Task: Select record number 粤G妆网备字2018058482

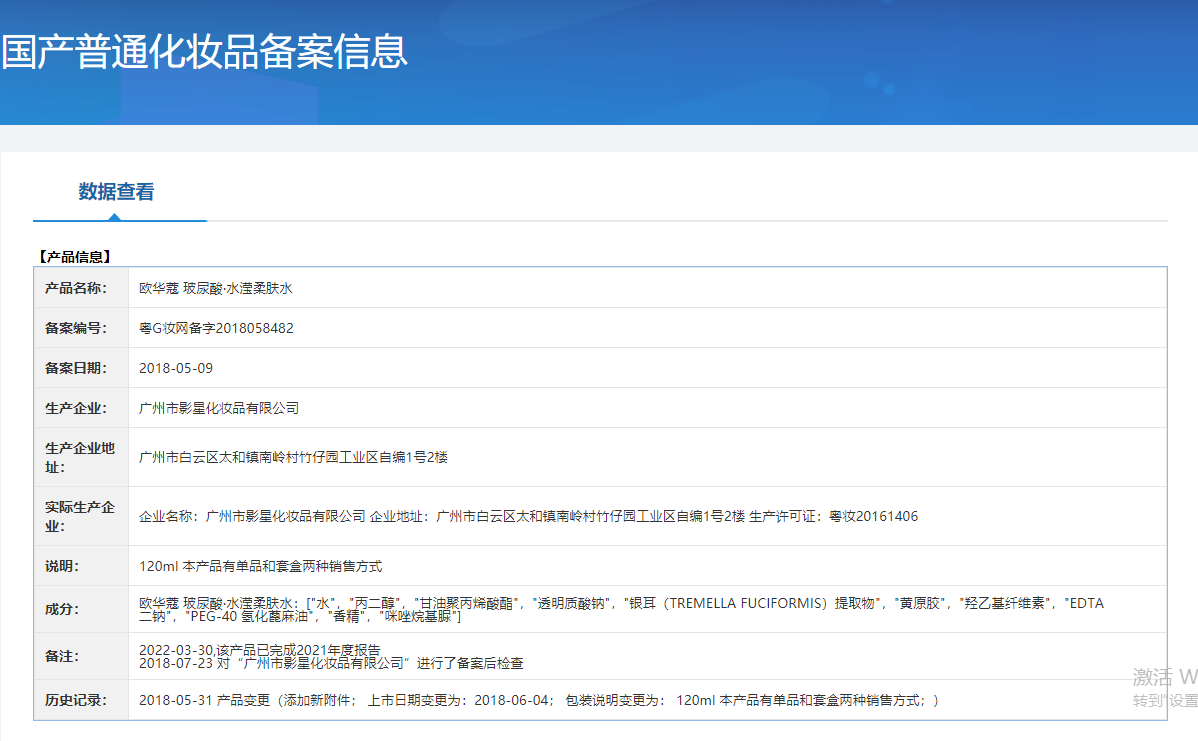Action: pyautogui.click(x=216, y=328)
